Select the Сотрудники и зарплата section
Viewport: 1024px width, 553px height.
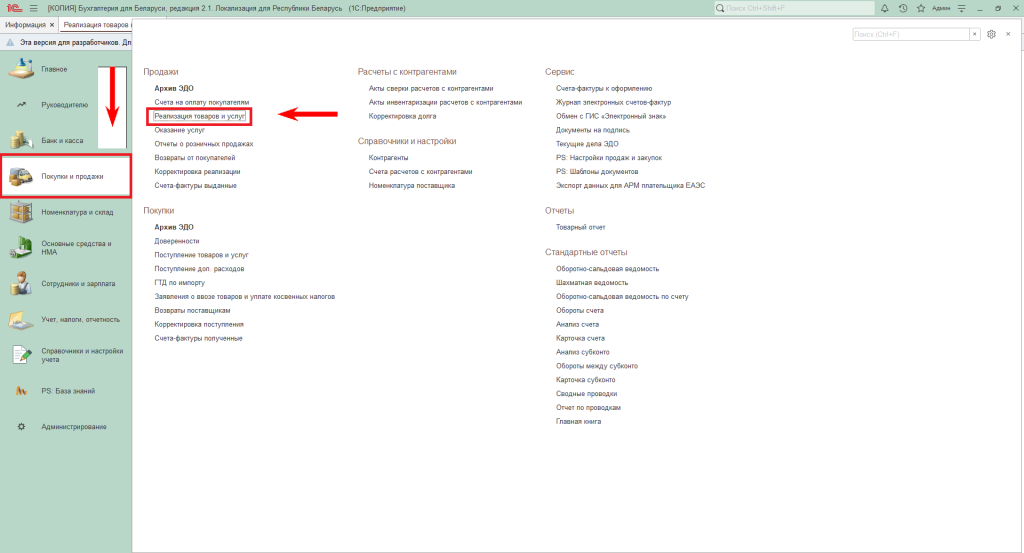21,284
